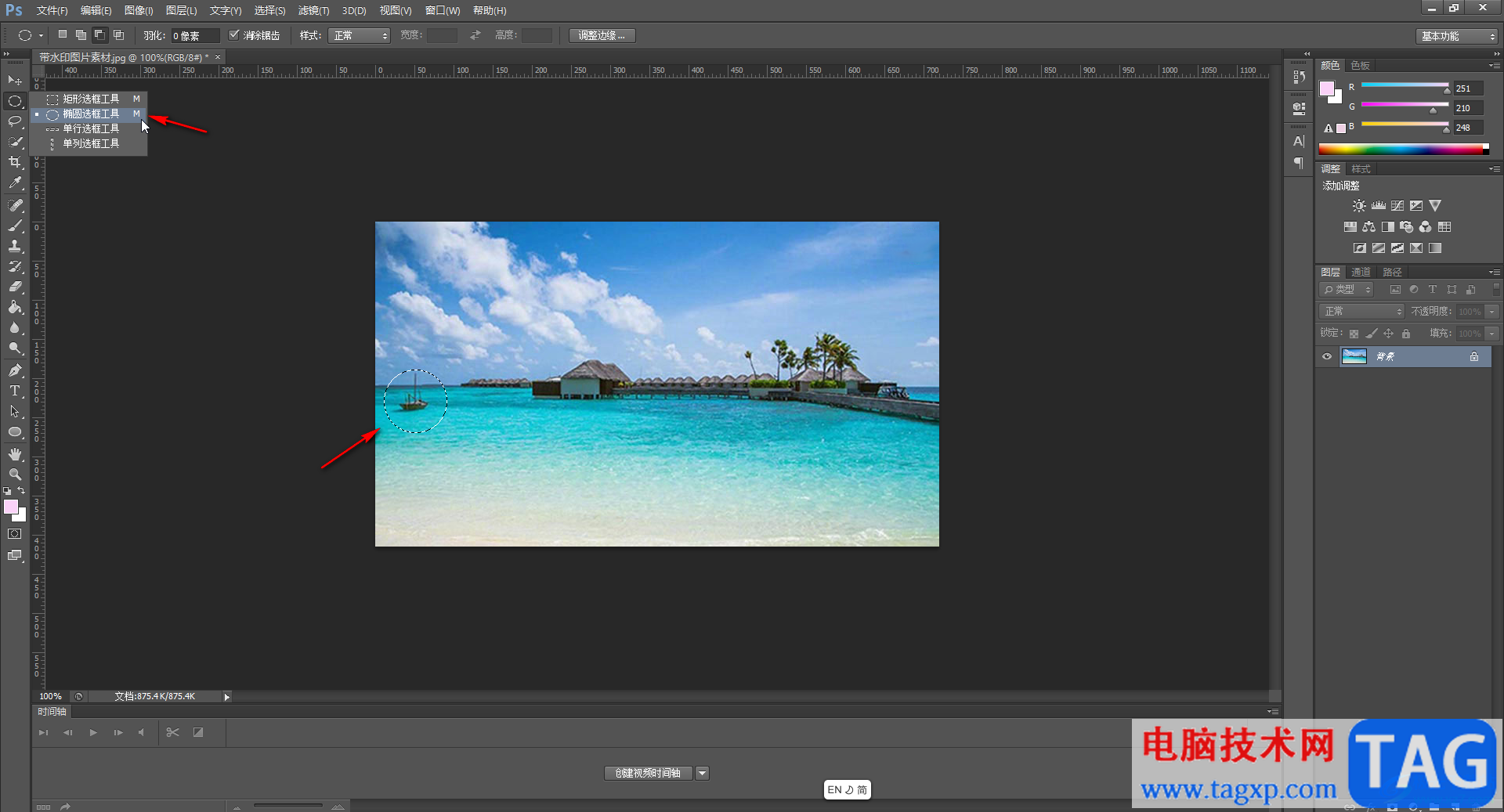Set selection mode to Intersect with selection
Viewport: 1504px width, 812px height.
(118, 35)
